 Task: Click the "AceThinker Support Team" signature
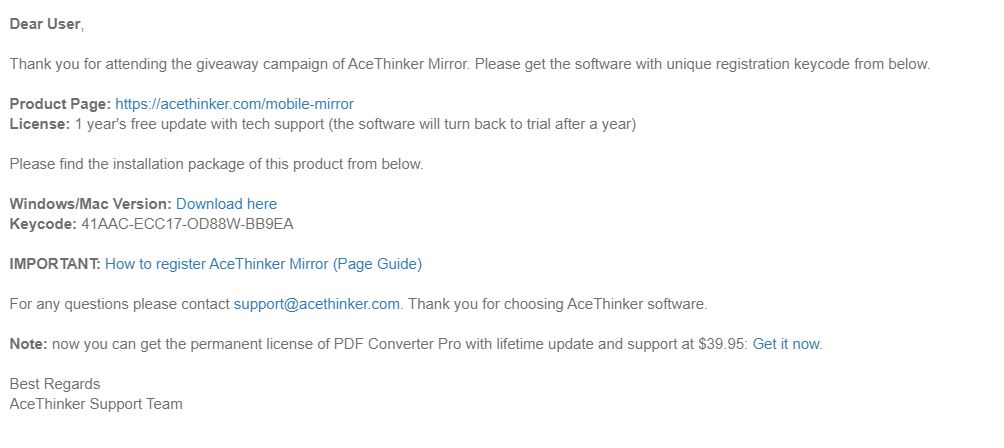pyautogui.click(x=96, y=404)
